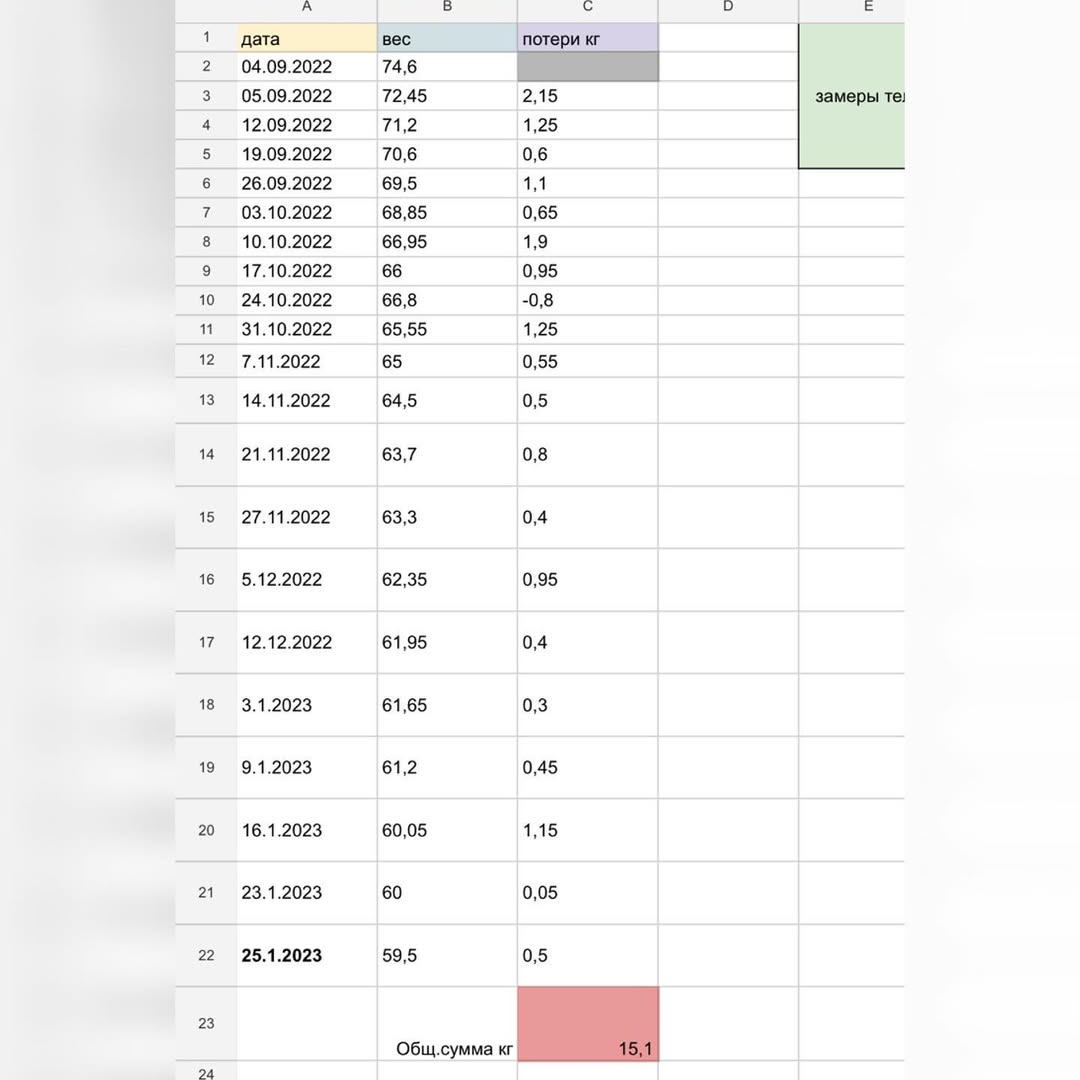1080x1080 pixels.
Task: Click the purple "потери кг" header cell
Action: 588,39
